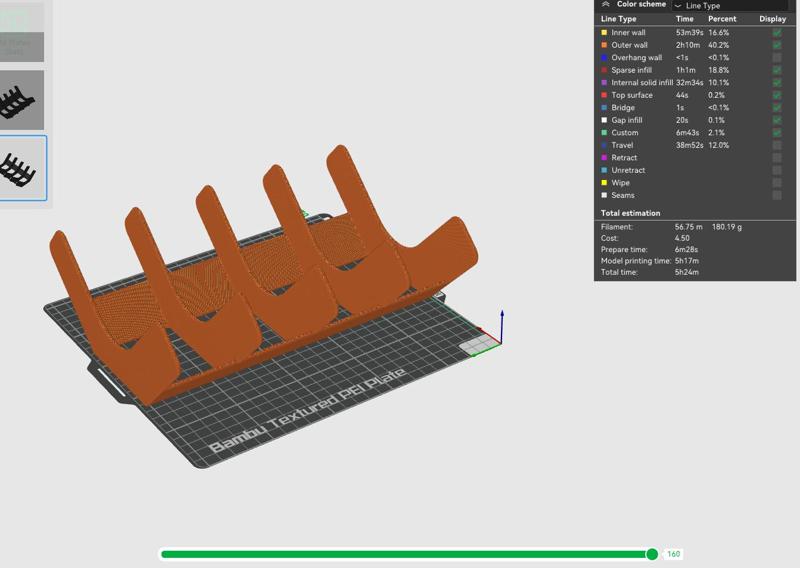Screen dimensions: 800x568
Task: Collapse the Color scheme panel using double chevron
Action: (x=606, y=5)
